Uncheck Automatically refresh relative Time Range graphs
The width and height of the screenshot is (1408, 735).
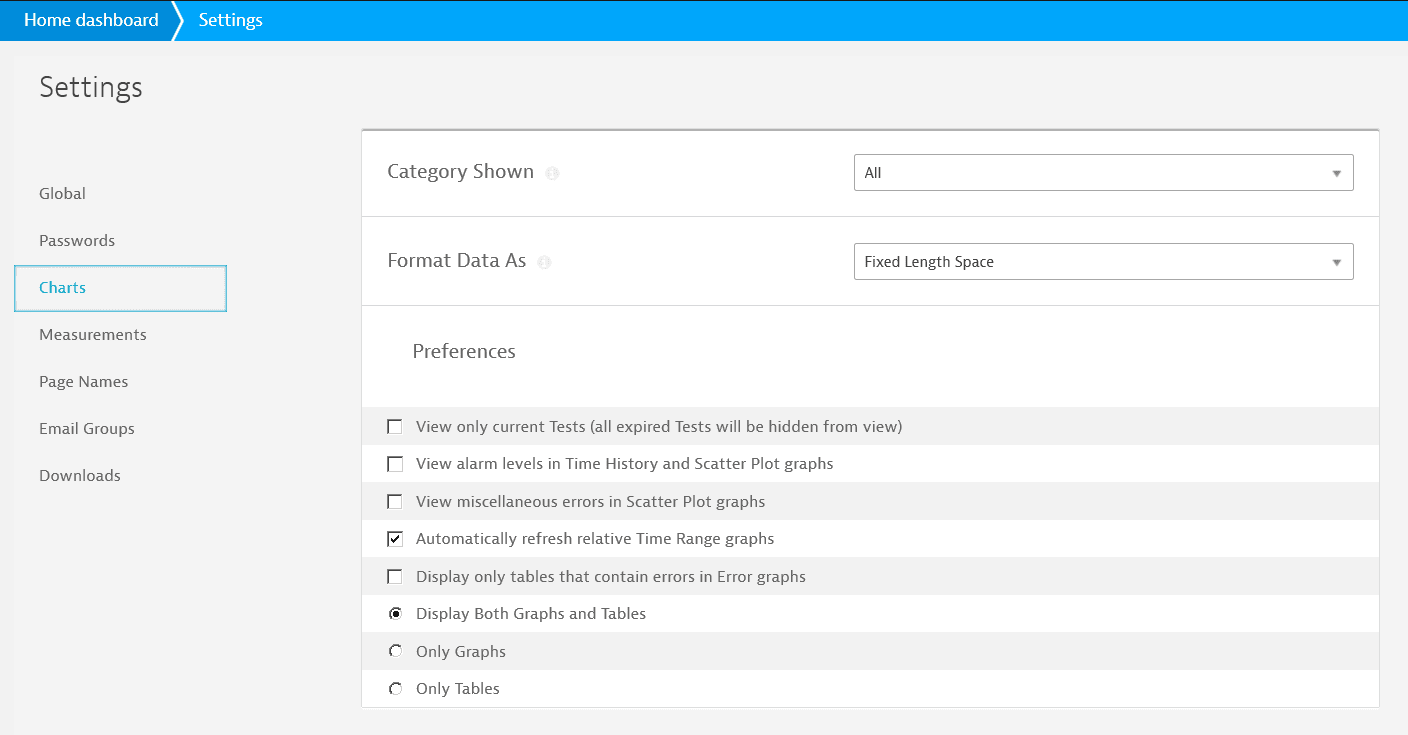click(395, 539)
